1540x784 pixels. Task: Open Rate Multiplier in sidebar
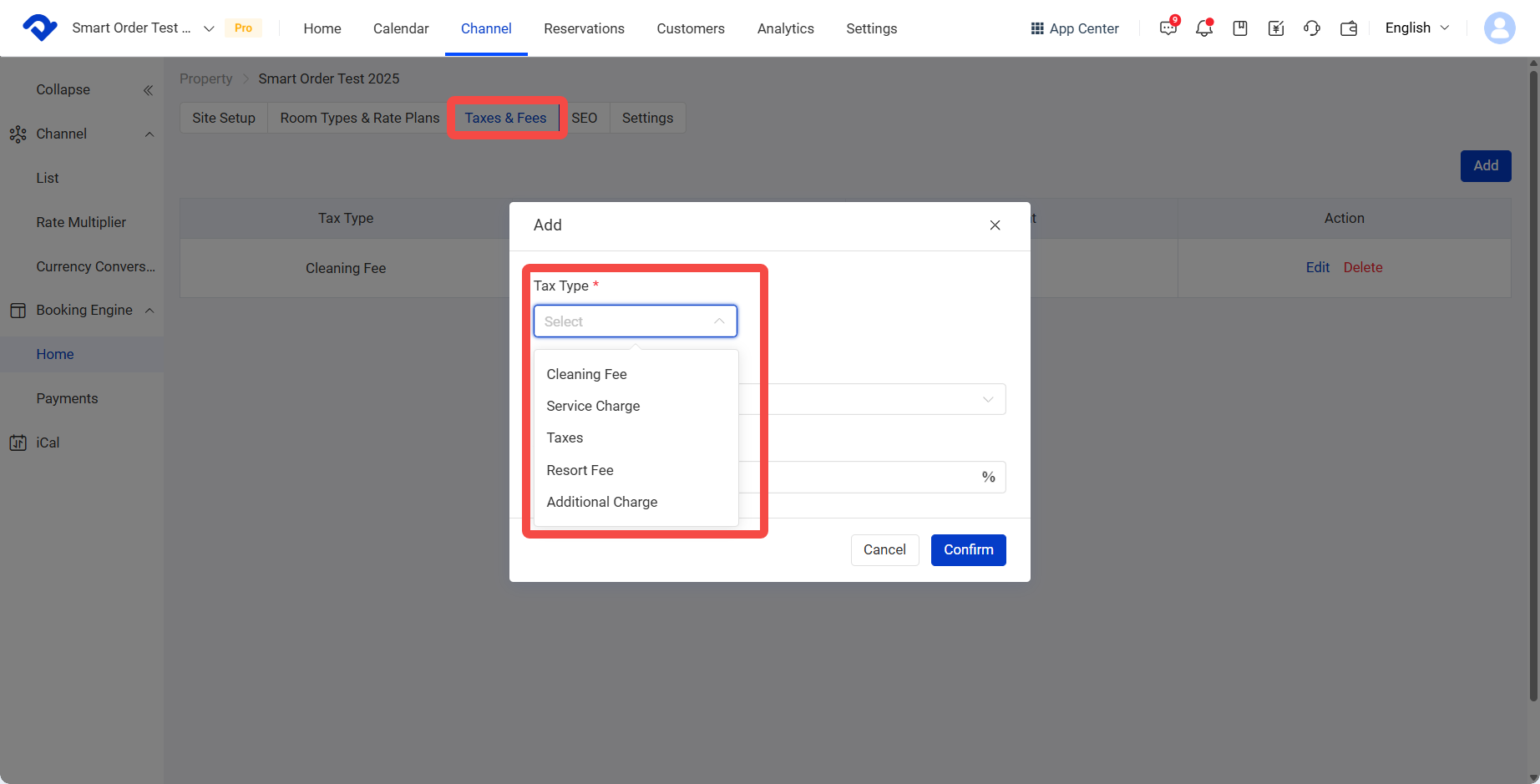[x=81, y=222]
